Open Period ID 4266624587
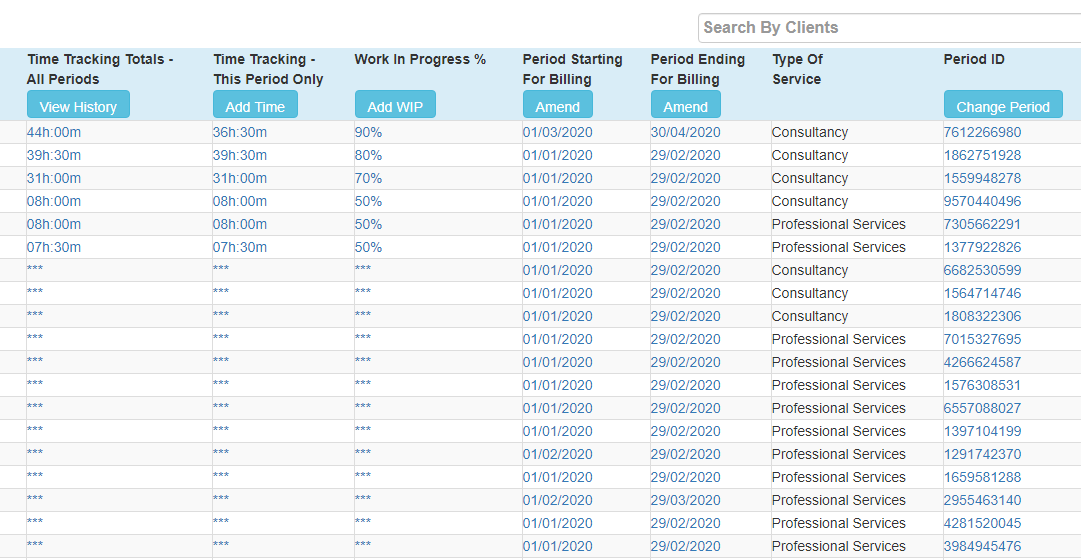The image size is (1081, 560). [982, 362]
